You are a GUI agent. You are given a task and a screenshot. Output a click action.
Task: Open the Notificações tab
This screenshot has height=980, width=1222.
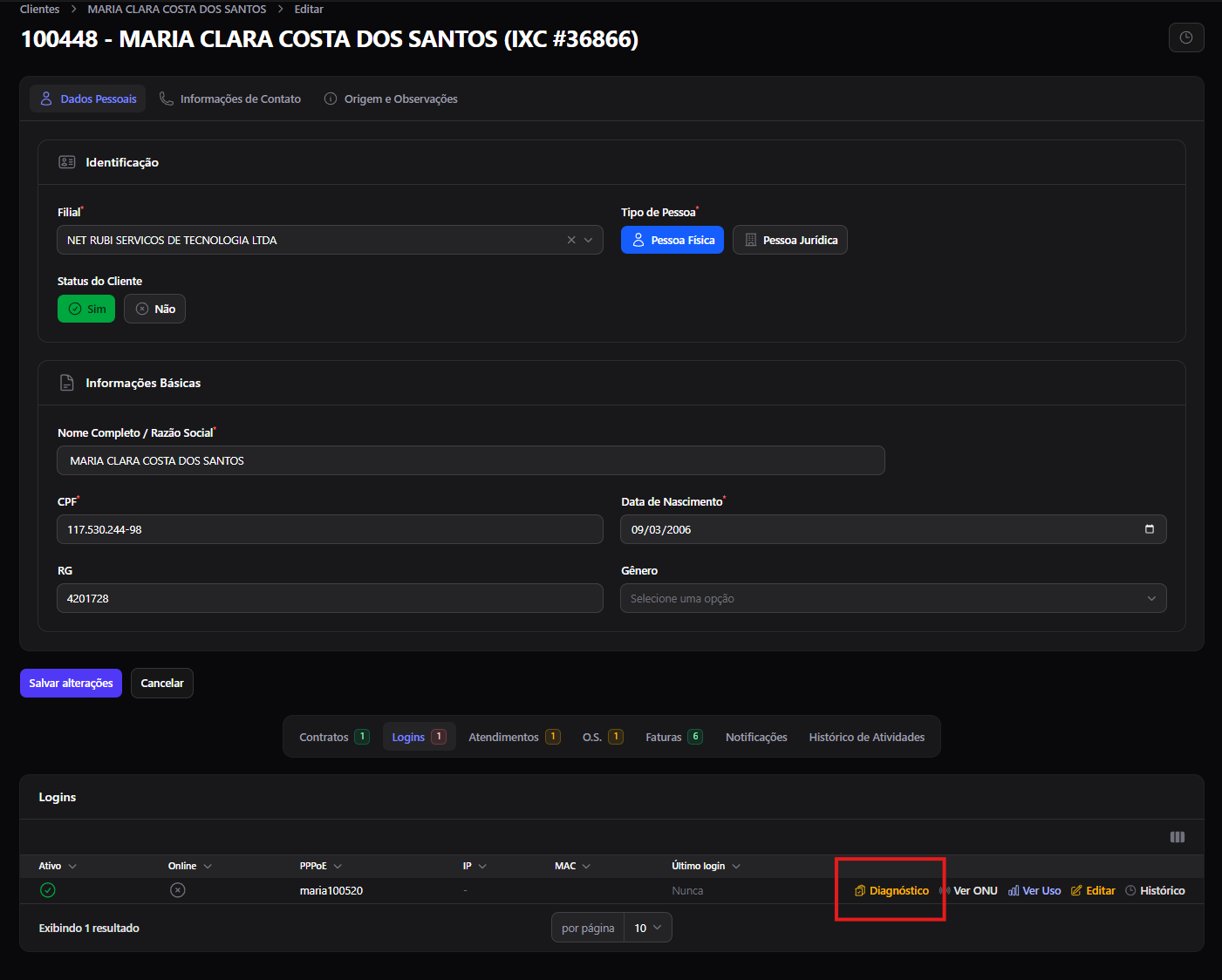[x=756, y=737]
